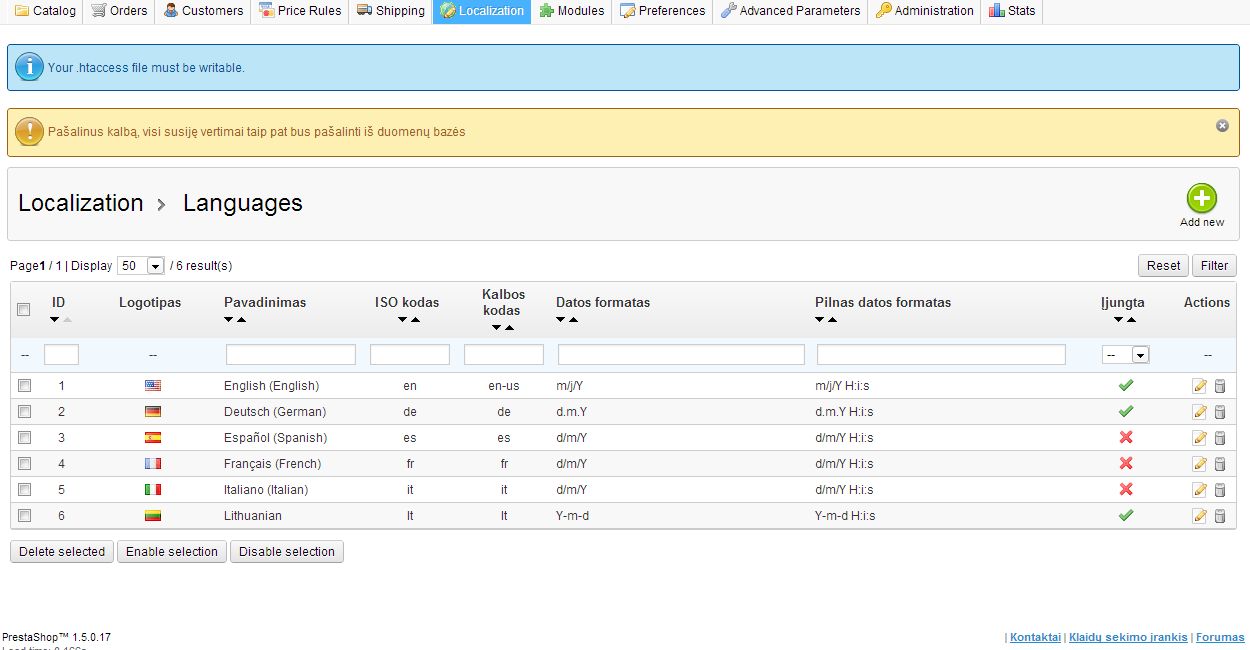Close the yellow warning message

point(1222,126)
